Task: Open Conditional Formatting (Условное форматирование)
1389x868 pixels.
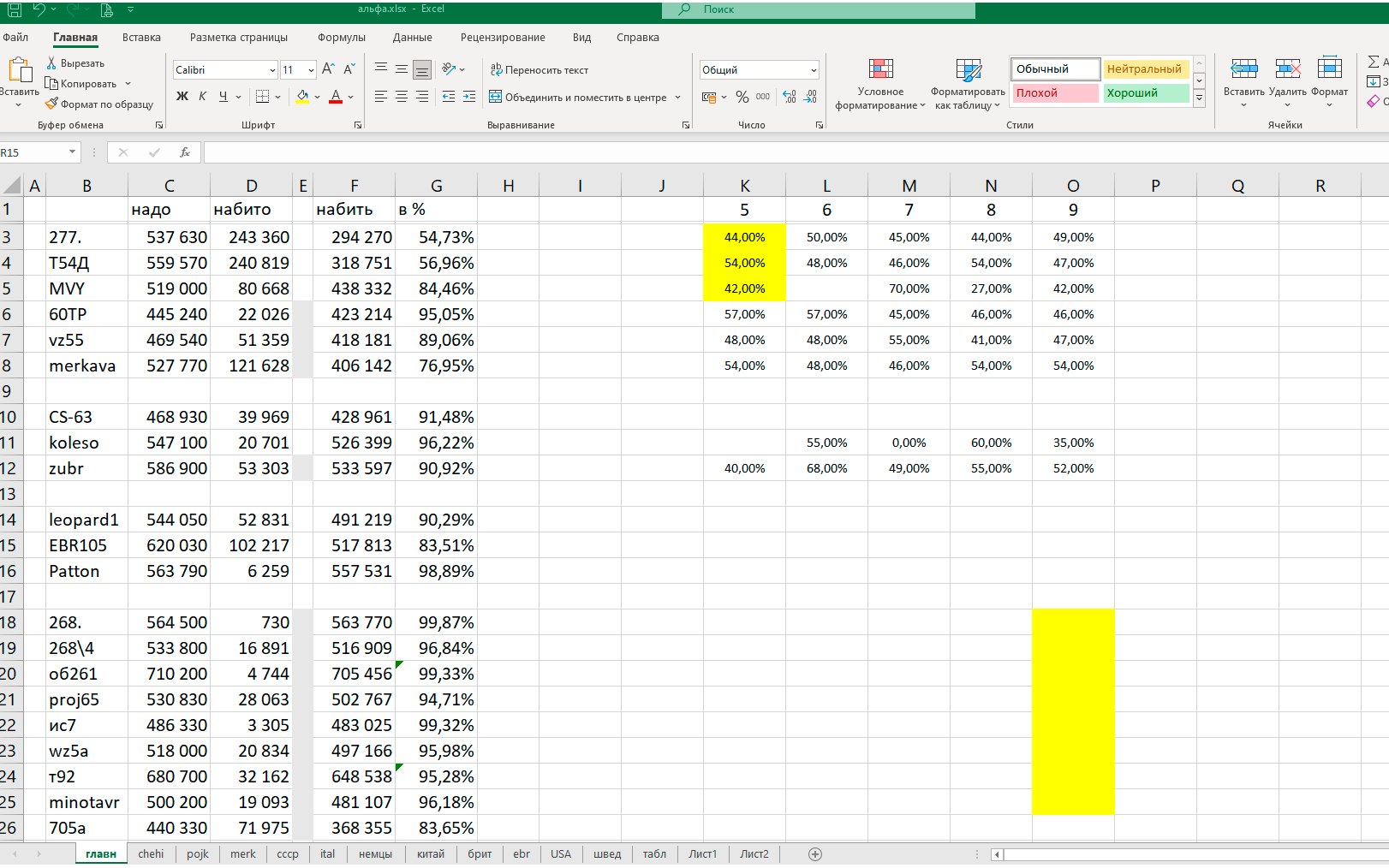Action: 880,84
